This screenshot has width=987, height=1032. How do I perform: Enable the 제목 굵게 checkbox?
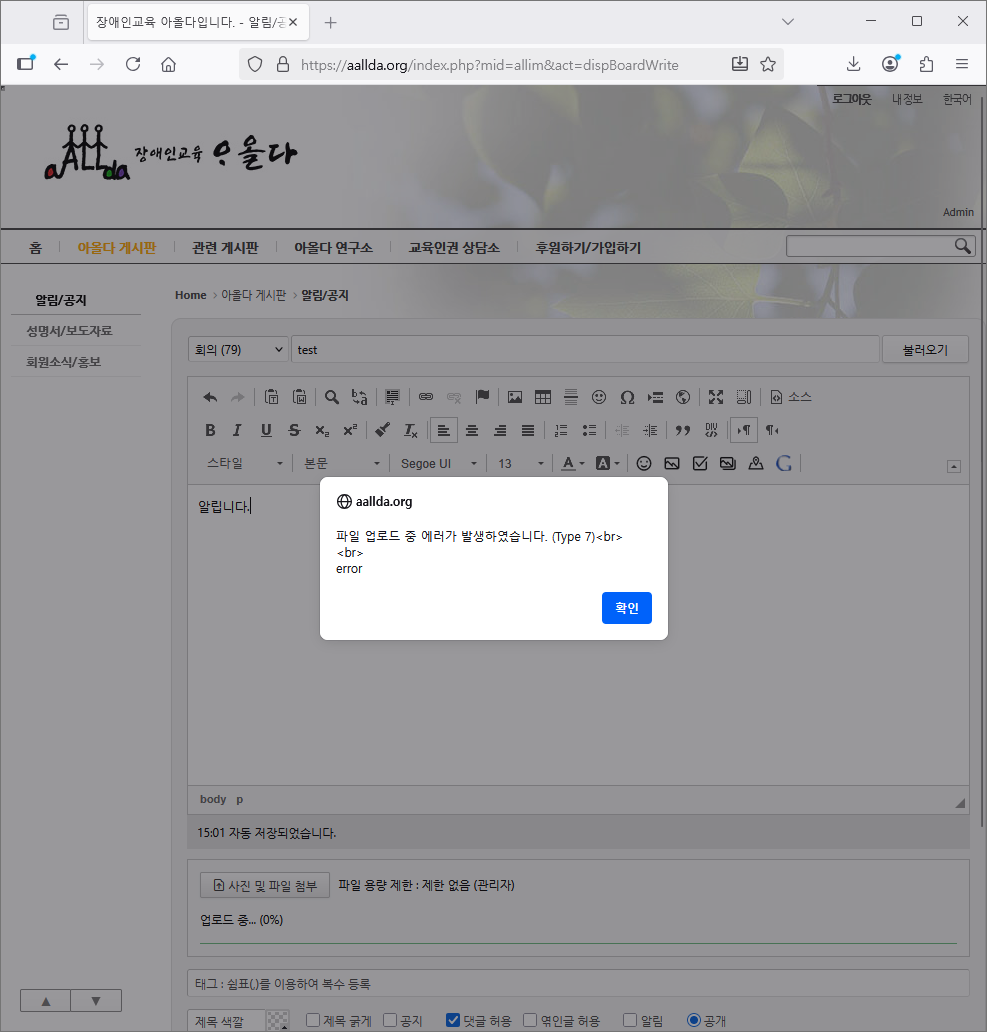pos(313,1020)
